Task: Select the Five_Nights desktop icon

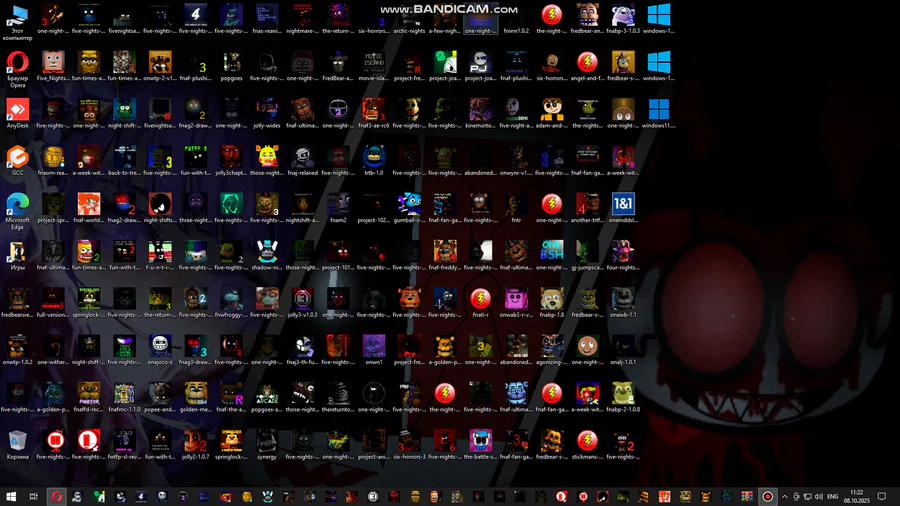Action: (53, 65)
